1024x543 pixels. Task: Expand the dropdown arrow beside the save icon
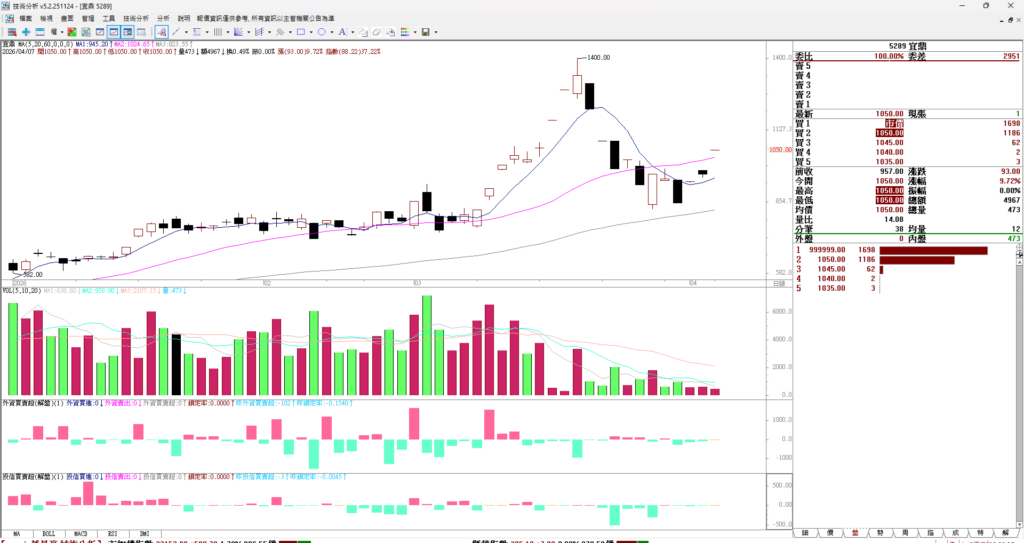436,32
